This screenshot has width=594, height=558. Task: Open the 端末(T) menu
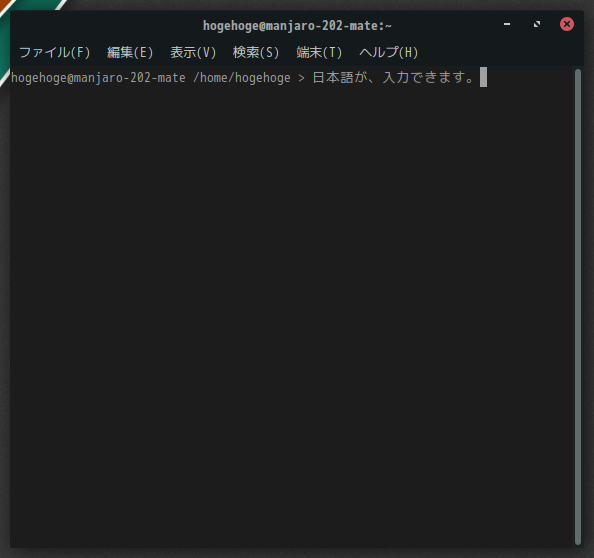tap(319, 52)
